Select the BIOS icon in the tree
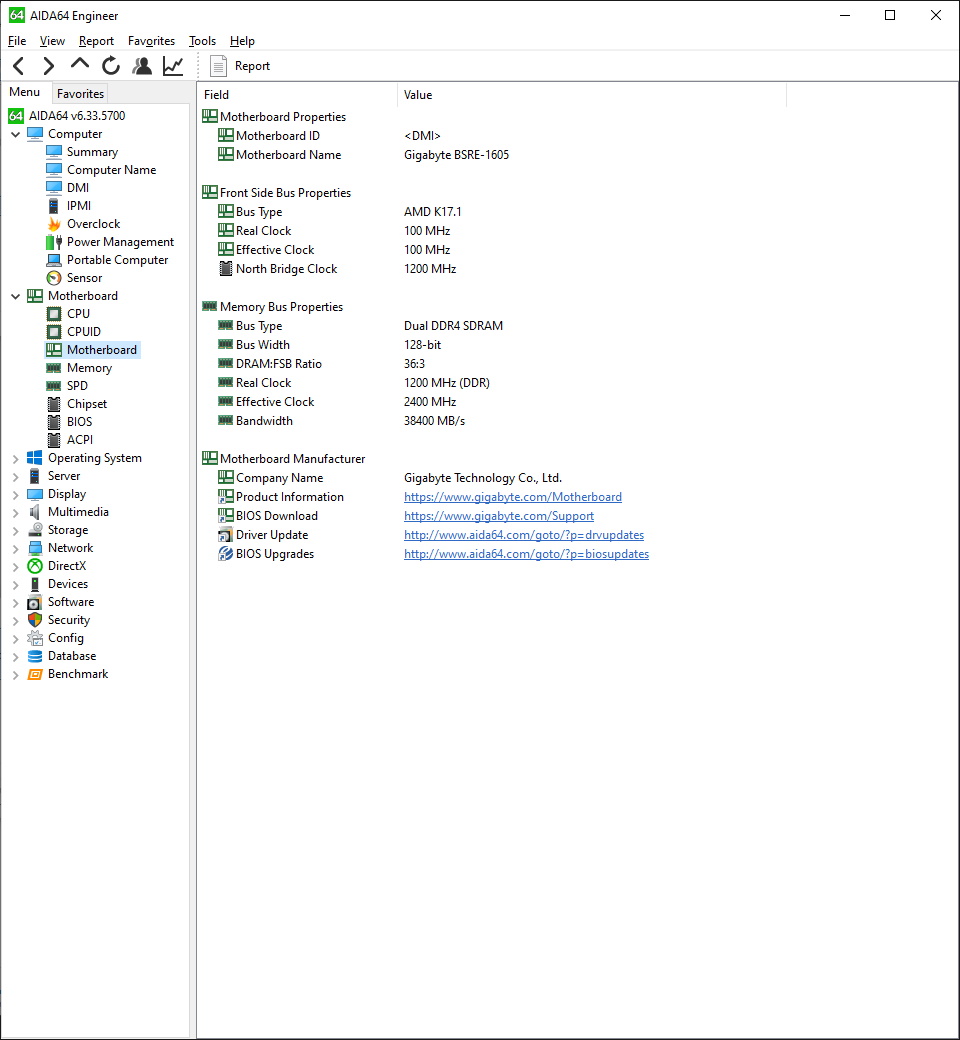 click(x=54, y=422)
